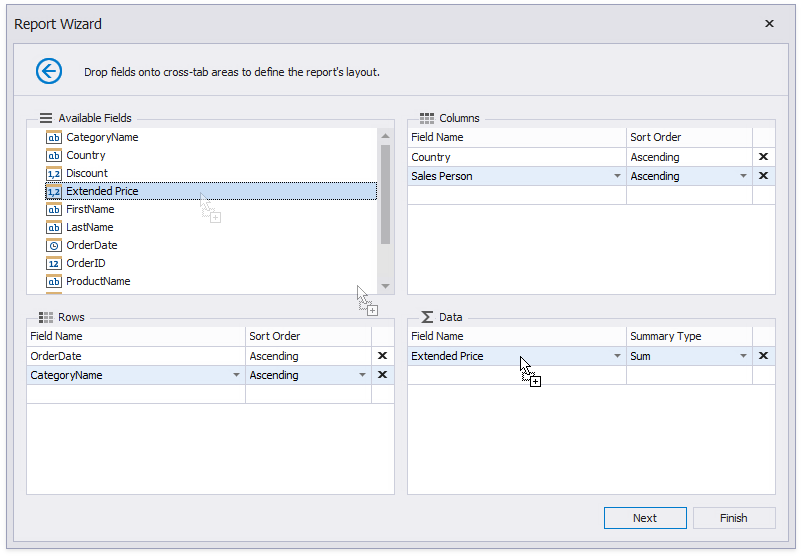Open the Sum summary type dropdown

point(743,357)
